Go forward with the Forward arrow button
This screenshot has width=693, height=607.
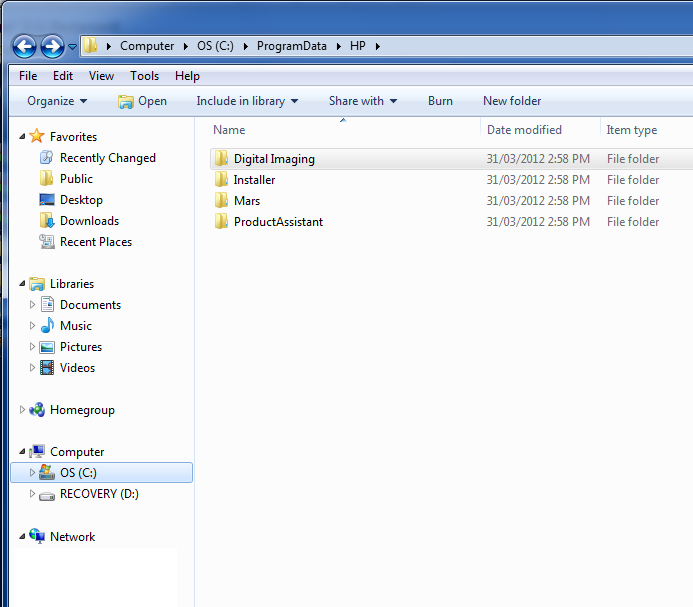click(x=53, y=46)
